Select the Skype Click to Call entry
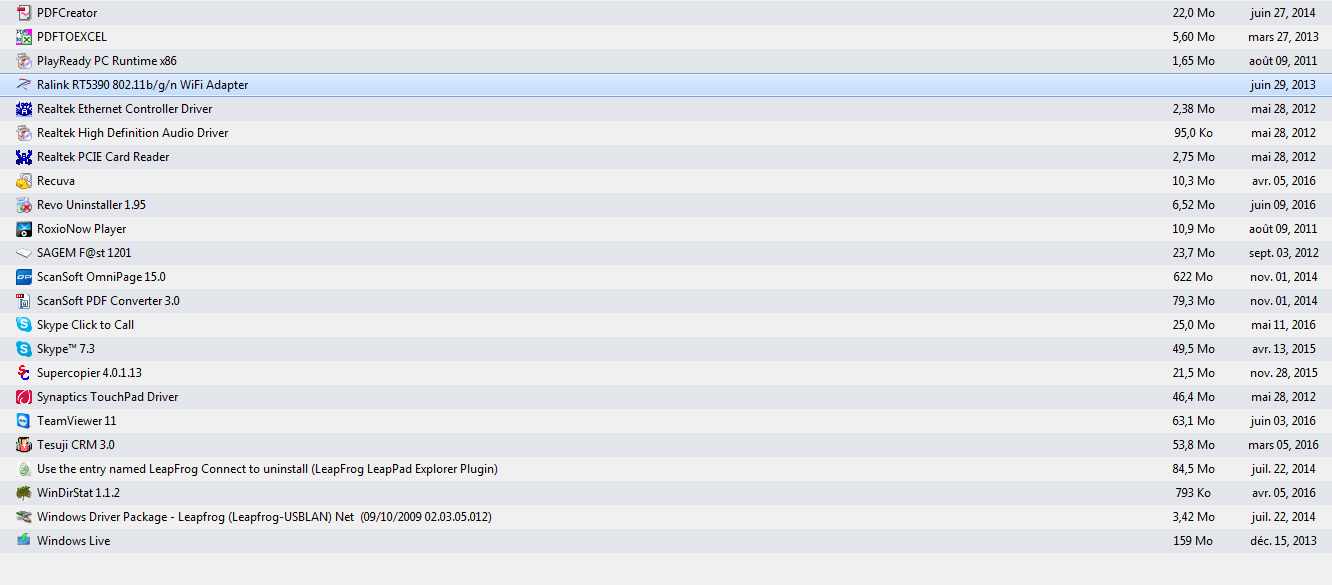The width and height of the screenshot is (1332, 585). 85,325
